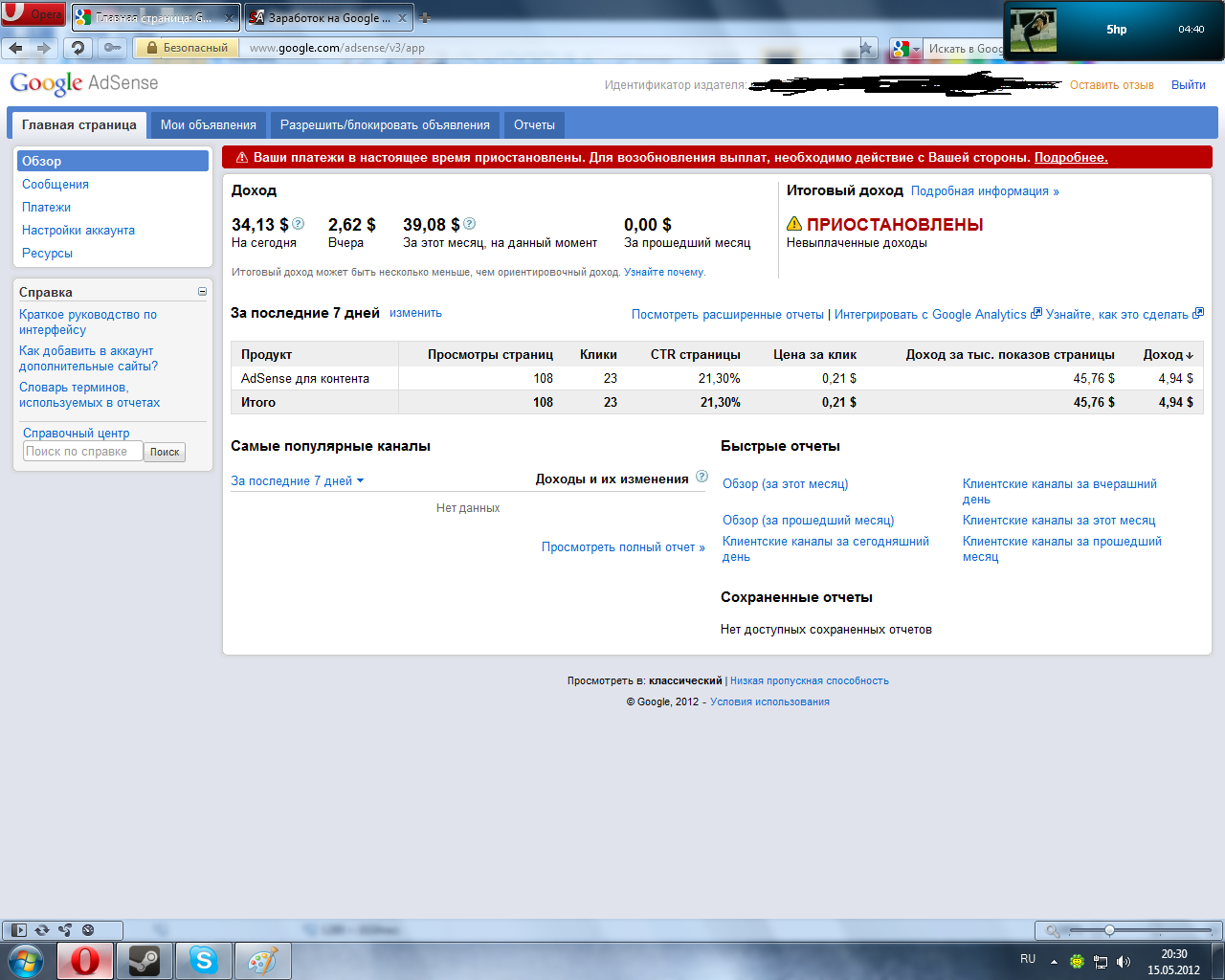The height and width of the screenshot is (980, 1225).
Task: Open Клиентские каналы за этот месяц report
Action: pyautogui.click(x=1058, y=521)
